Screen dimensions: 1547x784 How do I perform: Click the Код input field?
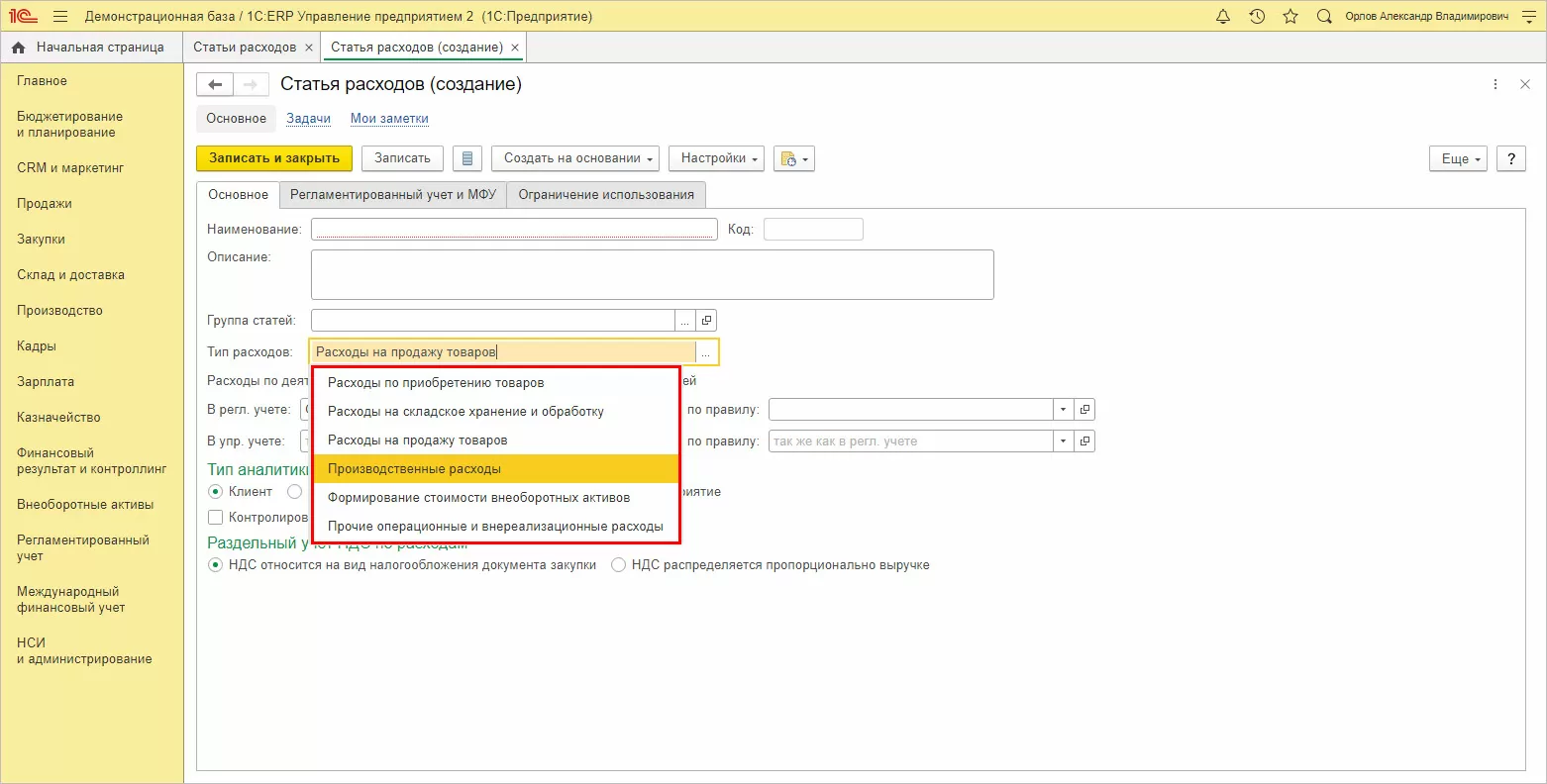click(x=813, y=230)
